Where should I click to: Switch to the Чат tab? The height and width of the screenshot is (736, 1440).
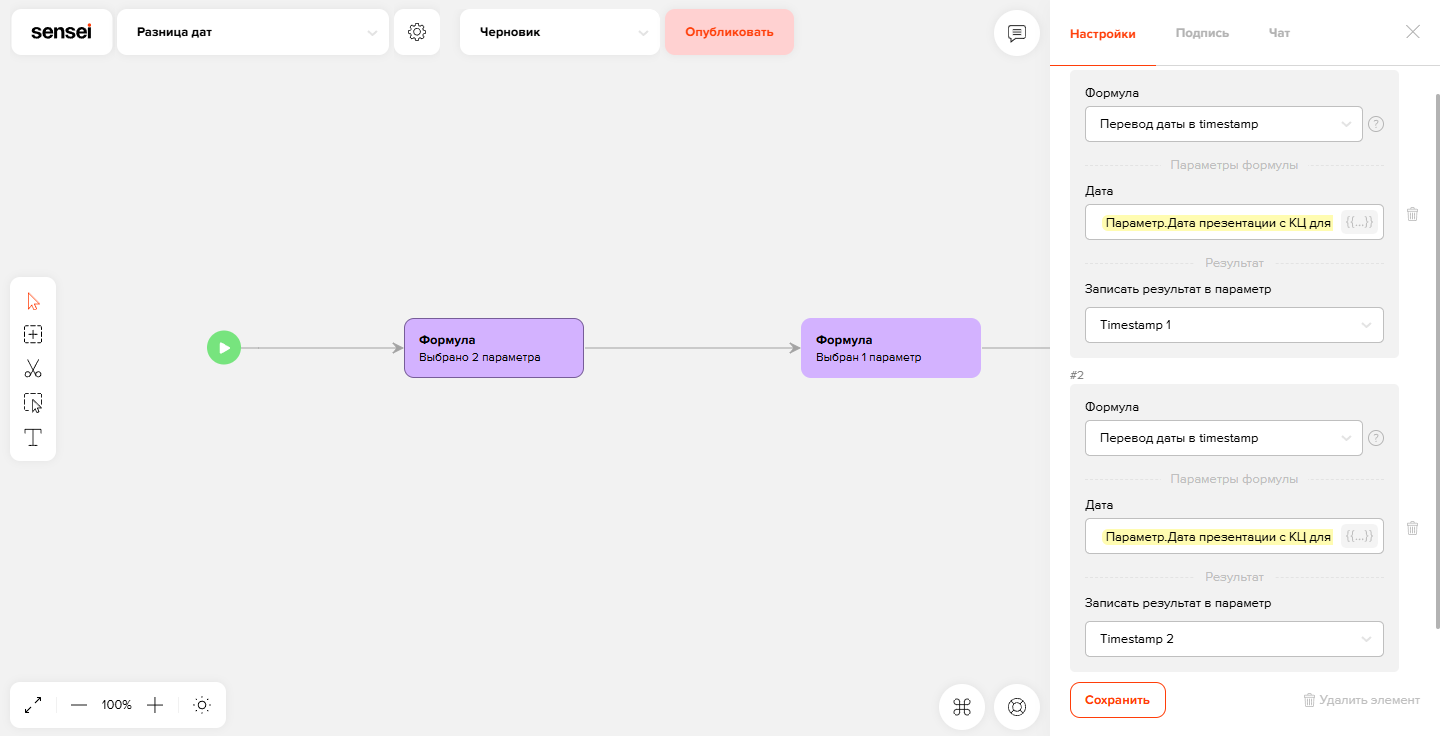(1279, 33)
